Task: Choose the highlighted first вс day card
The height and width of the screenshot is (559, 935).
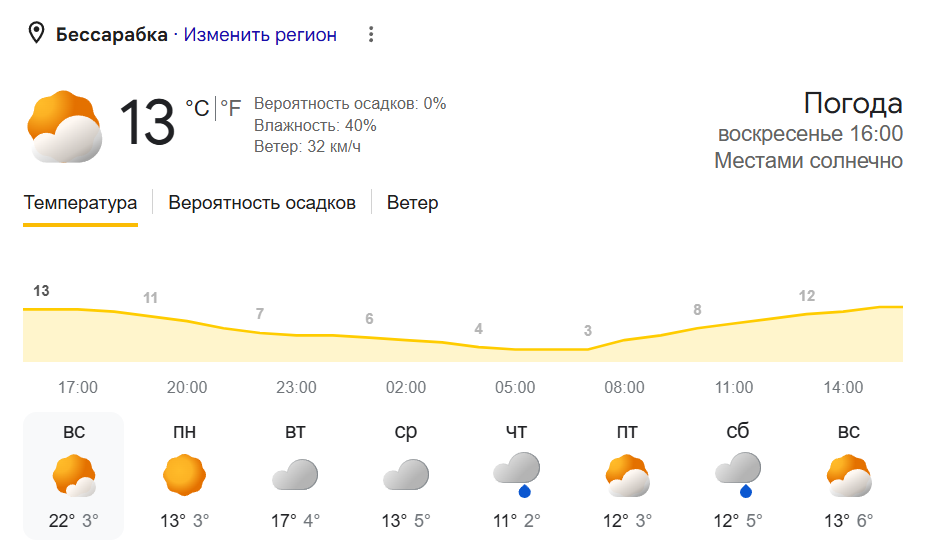Action: [x=74, y=476]
